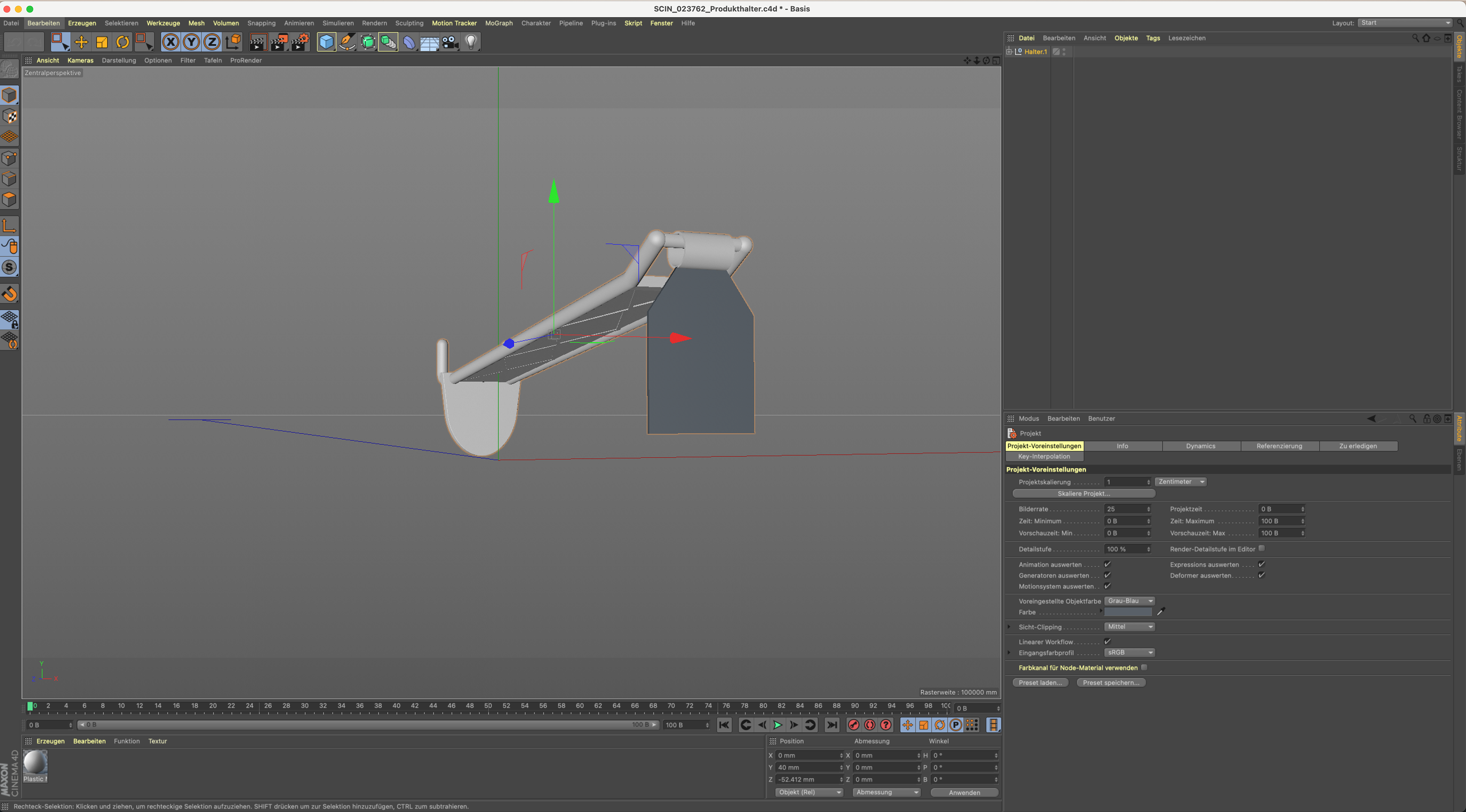Click the Anwenden button
This screenshot has height=812, width=1466.
pyautogui.click(x=964, y=793)
